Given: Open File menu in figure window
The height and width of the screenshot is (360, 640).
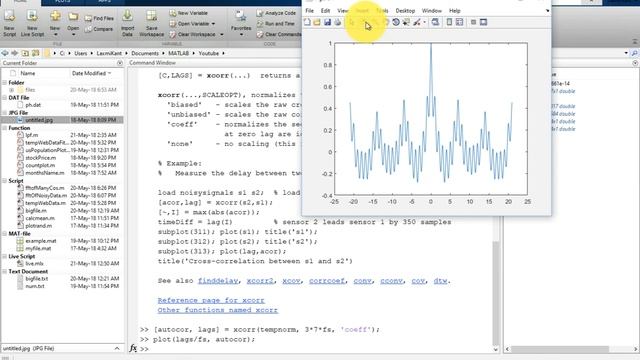Looking at the screenshot, I should pos(310,11).
